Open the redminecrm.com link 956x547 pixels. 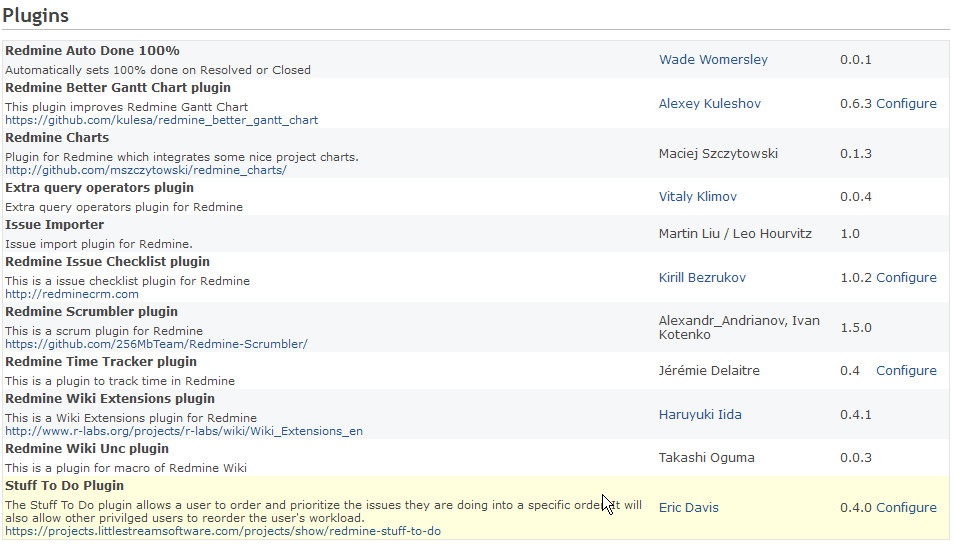click(x=72, y=294)
